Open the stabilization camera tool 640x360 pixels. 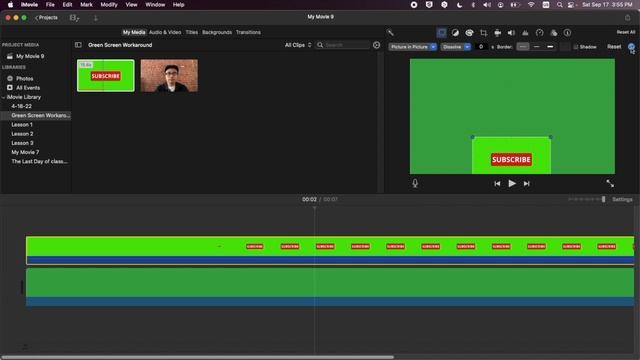497,33
